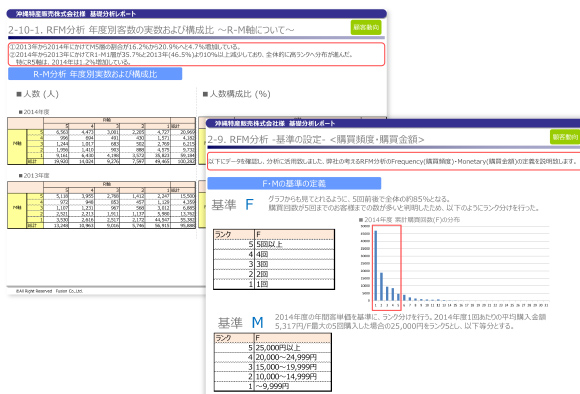Select the line starting '2014年度の年間客単価を基準に'
This screenshot has width=580, height=394.
(411, 317)
